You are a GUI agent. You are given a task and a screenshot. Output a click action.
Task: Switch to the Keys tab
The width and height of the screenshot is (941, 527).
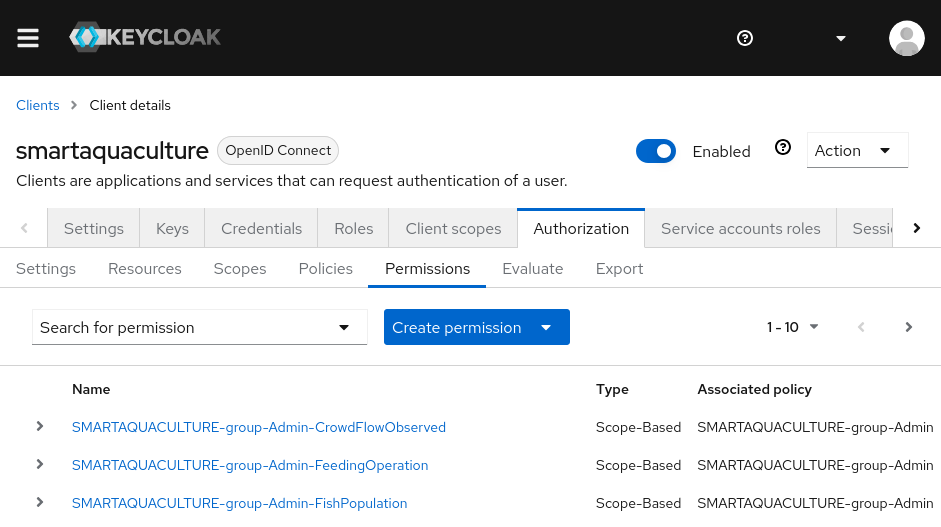tap(172, 228)
